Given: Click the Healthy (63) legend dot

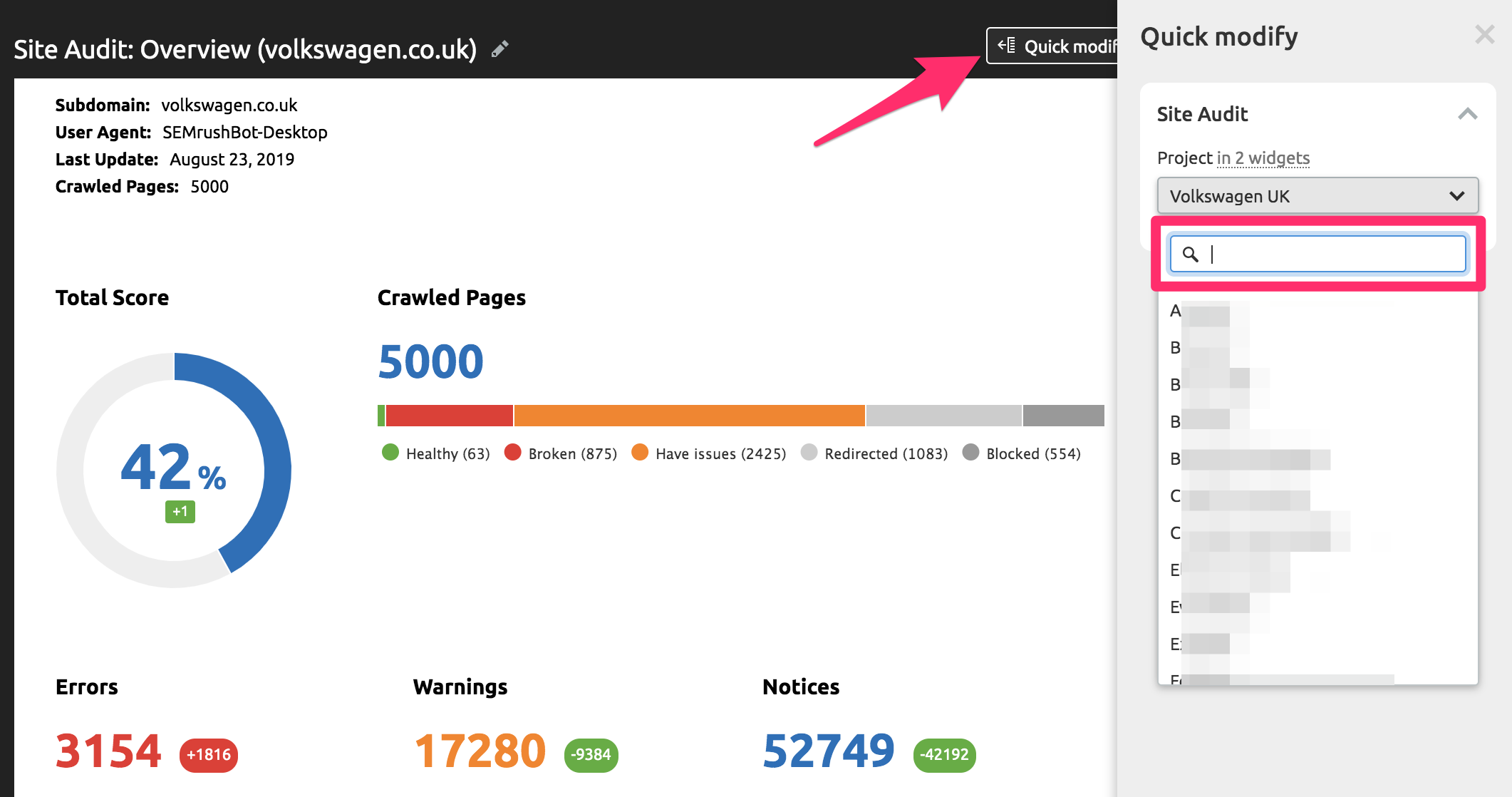Looking at the screenshot, I should point(390,453).
